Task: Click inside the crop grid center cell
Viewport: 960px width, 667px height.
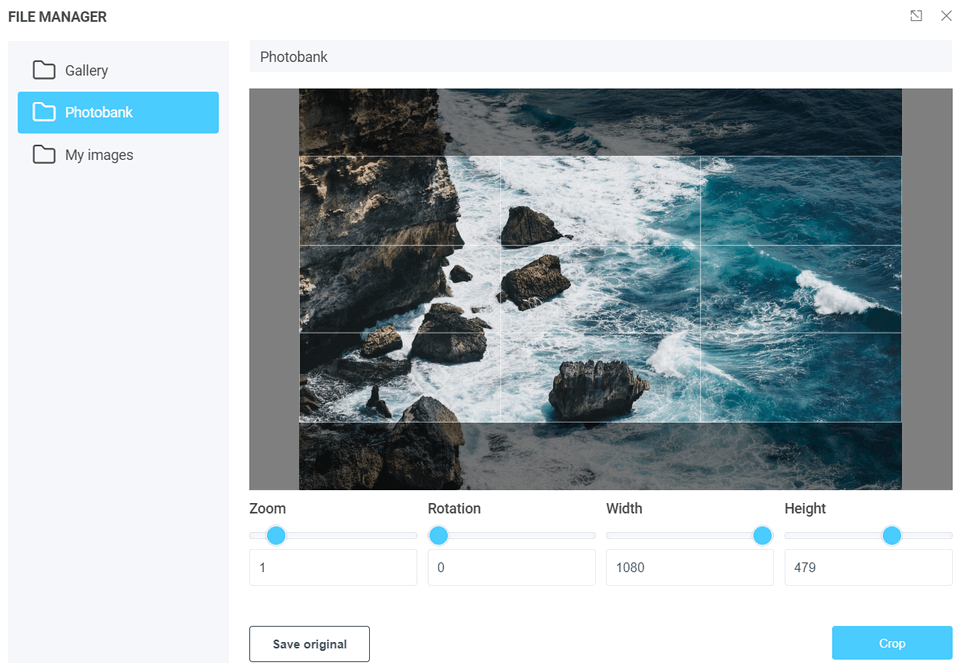Action: [600, 289]
